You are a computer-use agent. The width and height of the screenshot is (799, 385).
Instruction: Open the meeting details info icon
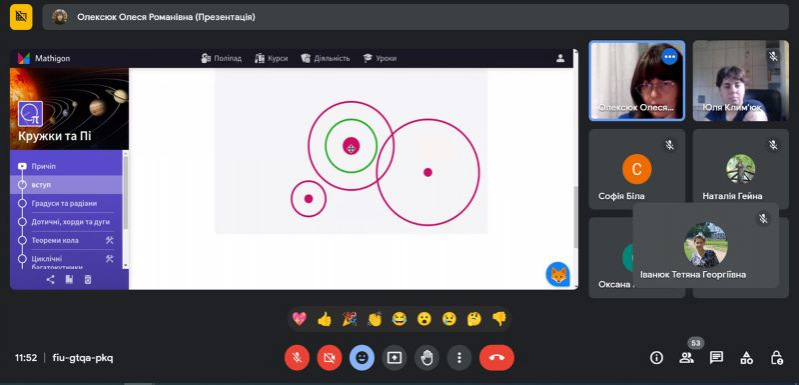[x=656, y=358]
